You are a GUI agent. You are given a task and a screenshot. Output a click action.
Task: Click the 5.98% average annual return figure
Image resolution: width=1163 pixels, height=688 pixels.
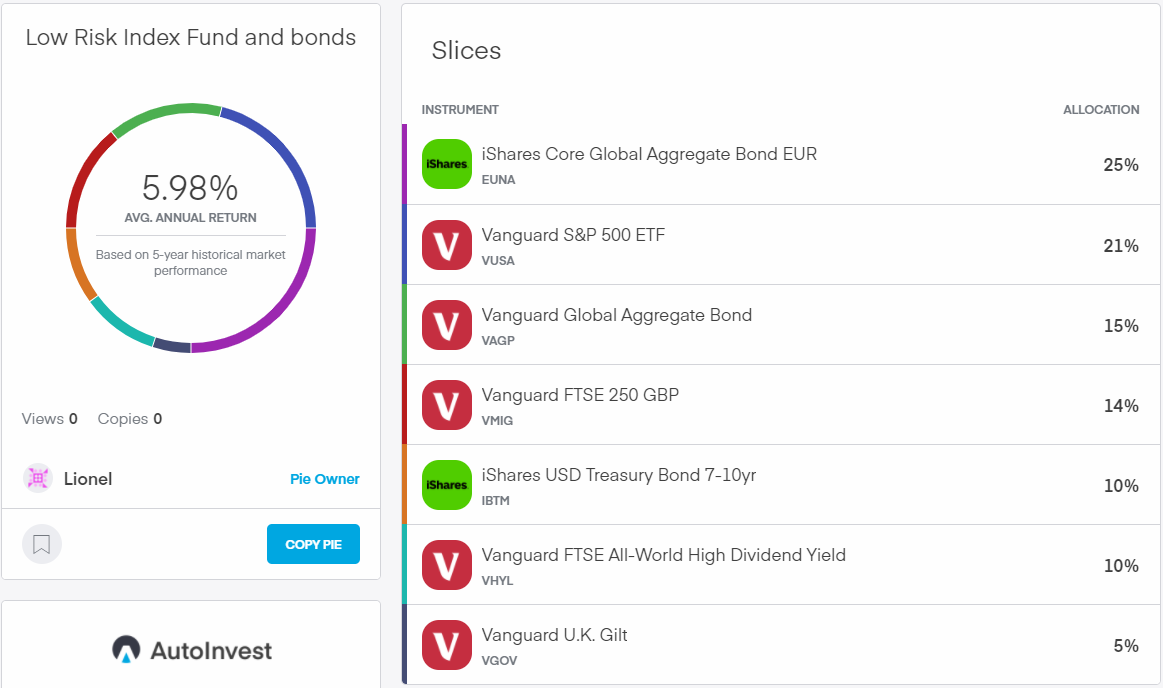(x=190, y=188)
